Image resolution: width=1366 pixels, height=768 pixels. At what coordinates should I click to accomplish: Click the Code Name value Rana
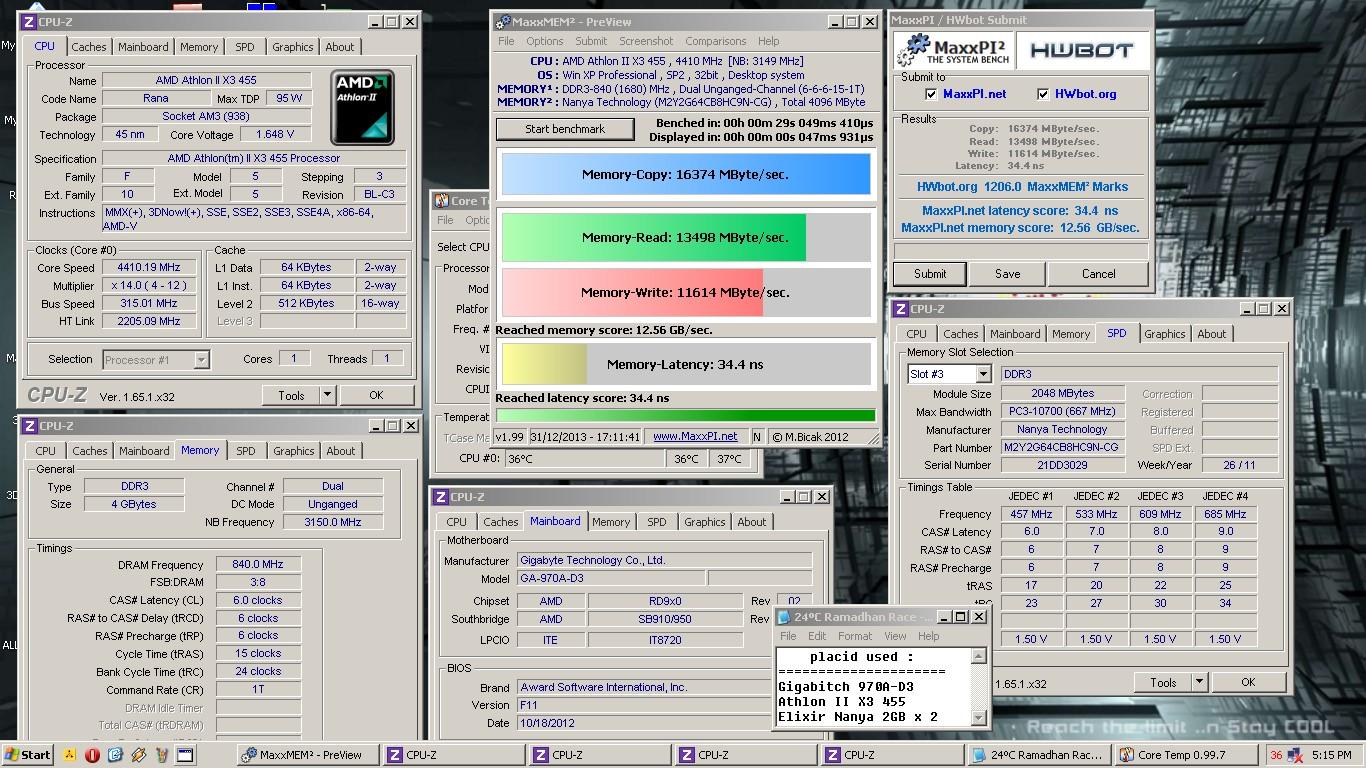[x=155, y=98]
